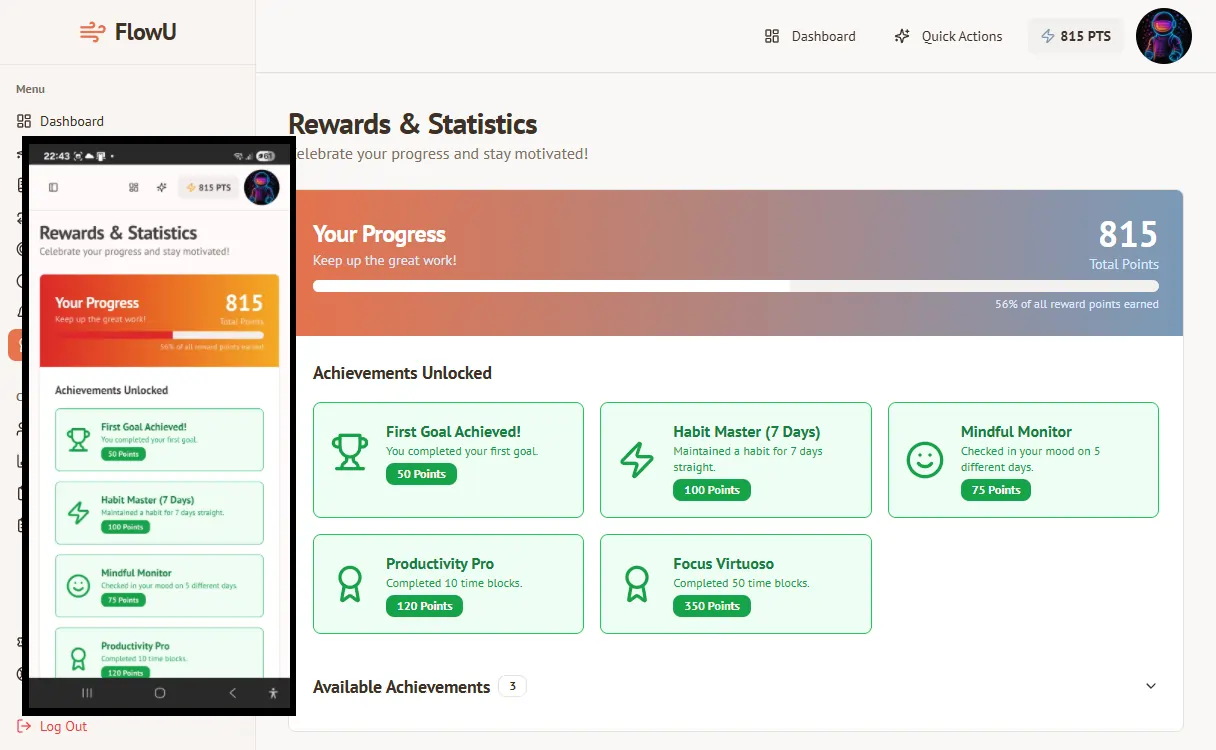
Task: Click the 350 Points badge on Focus Virtuoso
Action: 711,606
